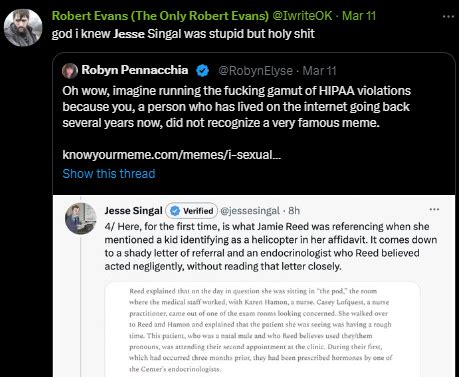Click the quoted tweet text about HIPAA violations
Screen dimensions: 459x377
coord(236,107)
